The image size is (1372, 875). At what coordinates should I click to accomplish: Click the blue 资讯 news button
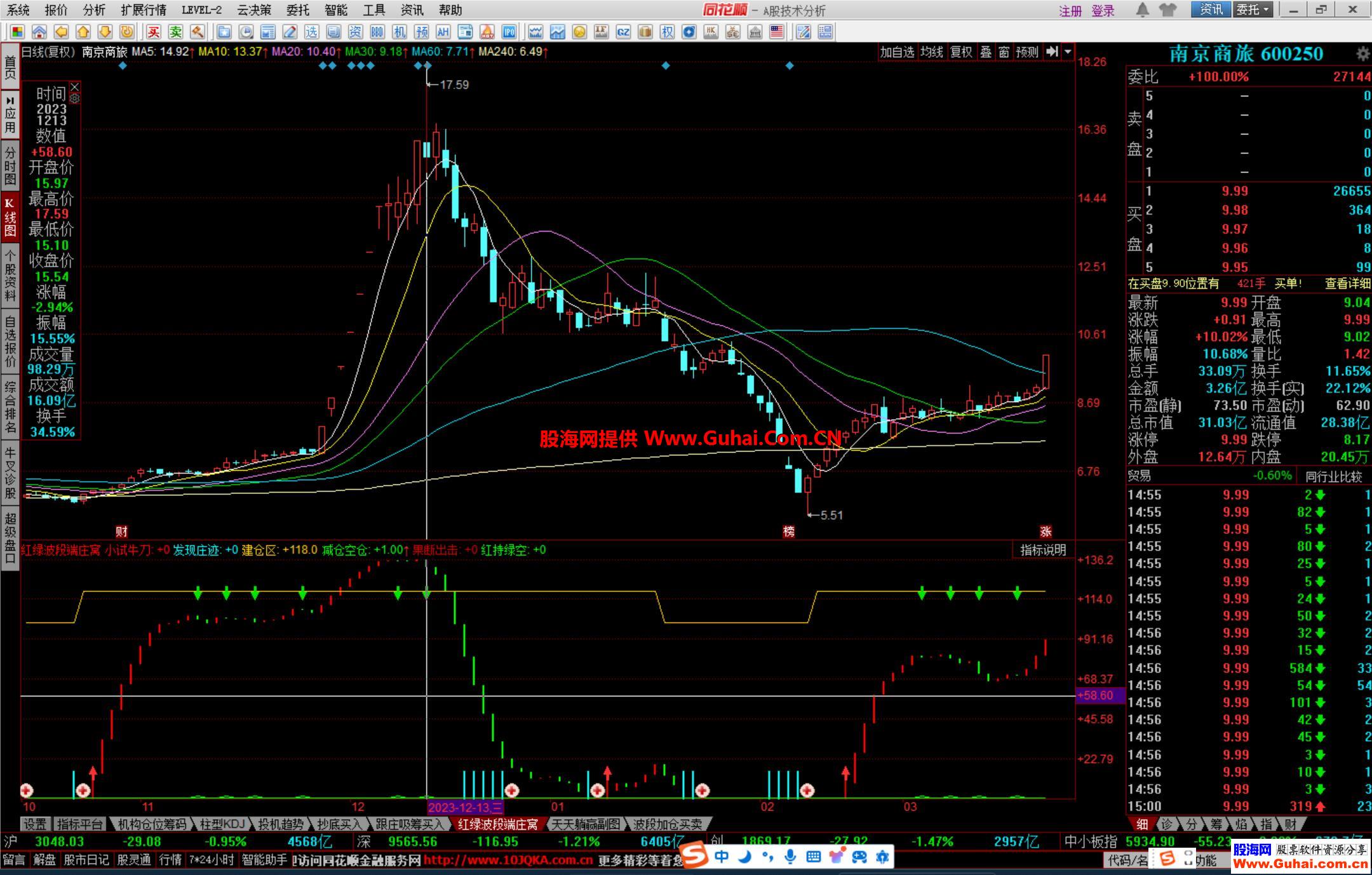tap(1211, 10)
